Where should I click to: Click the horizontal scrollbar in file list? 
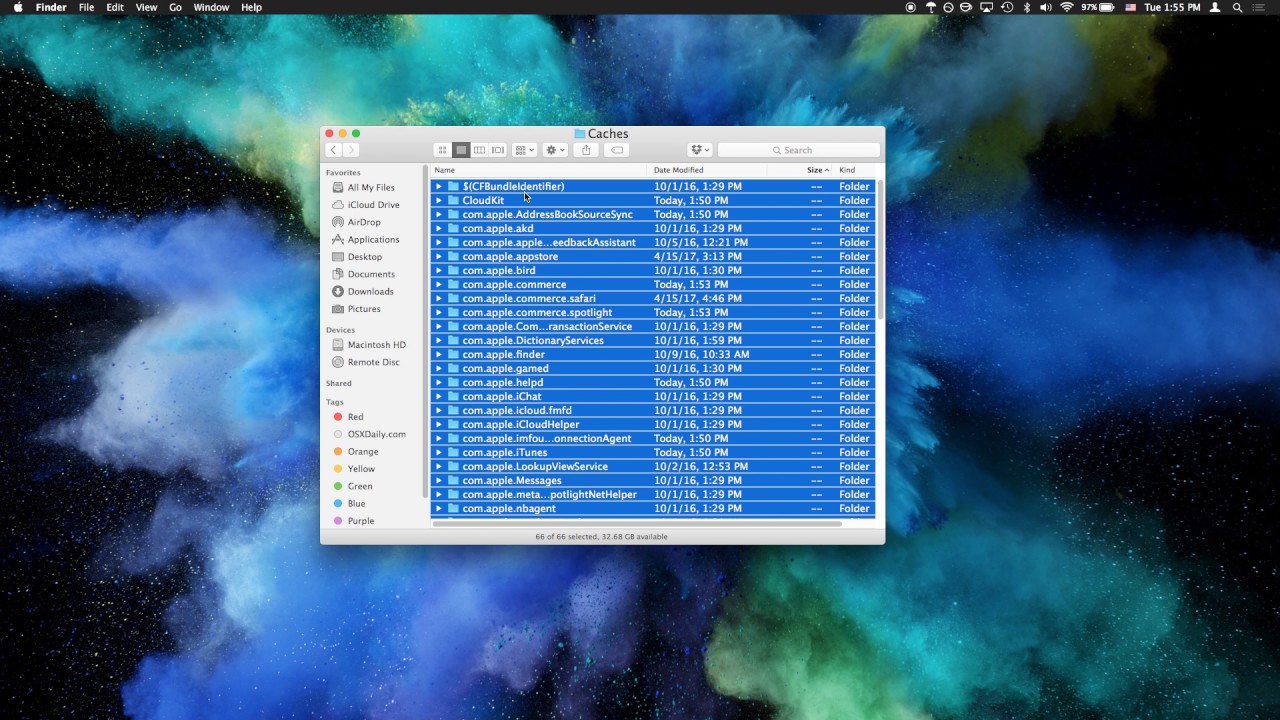pyautogui.click(x=637, y=523)
